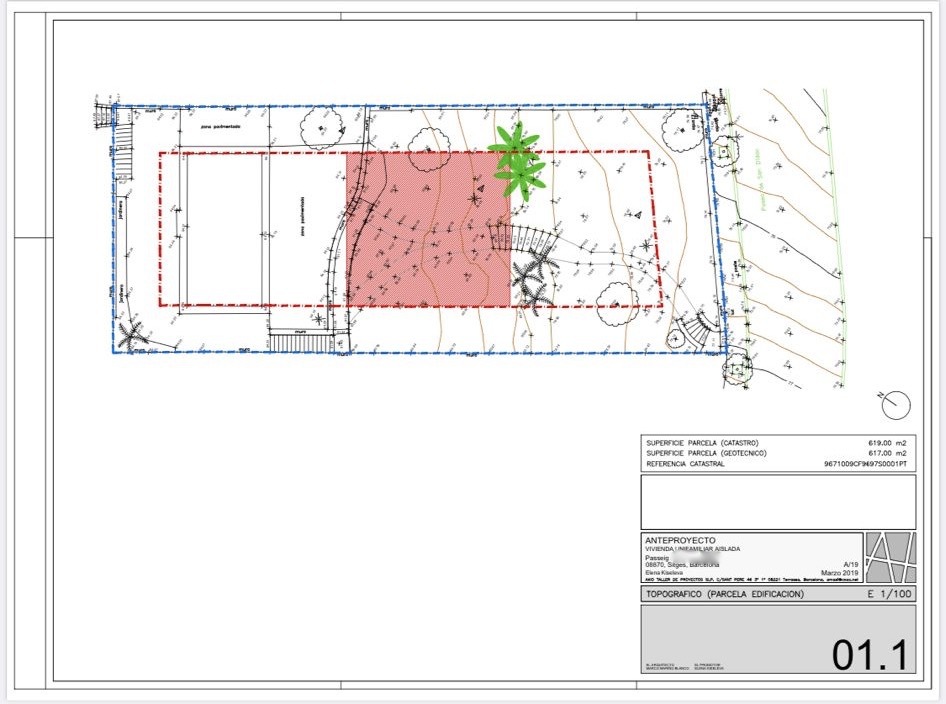Select the ANTEPROYECTO title text
Image resolution: width=946 pixels, height=704 pixels.
click(x=687, y=540)
